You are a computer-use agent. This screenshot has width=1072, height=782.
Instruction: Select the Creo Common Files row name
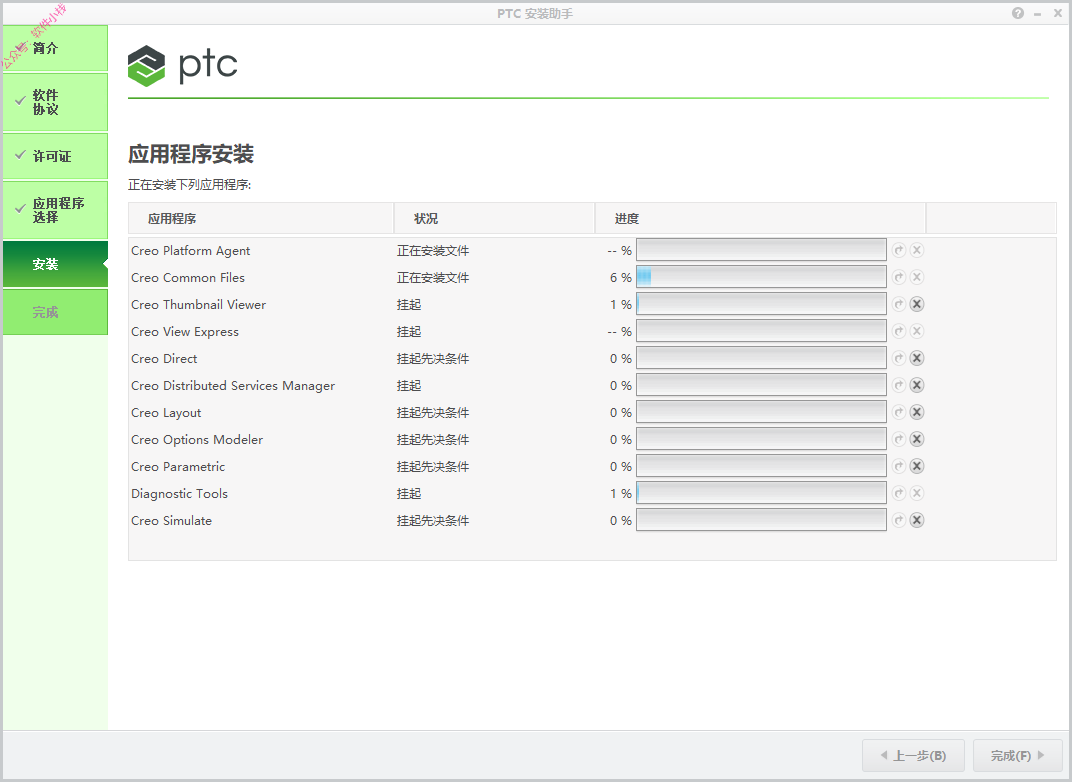[x=188, y=278]
